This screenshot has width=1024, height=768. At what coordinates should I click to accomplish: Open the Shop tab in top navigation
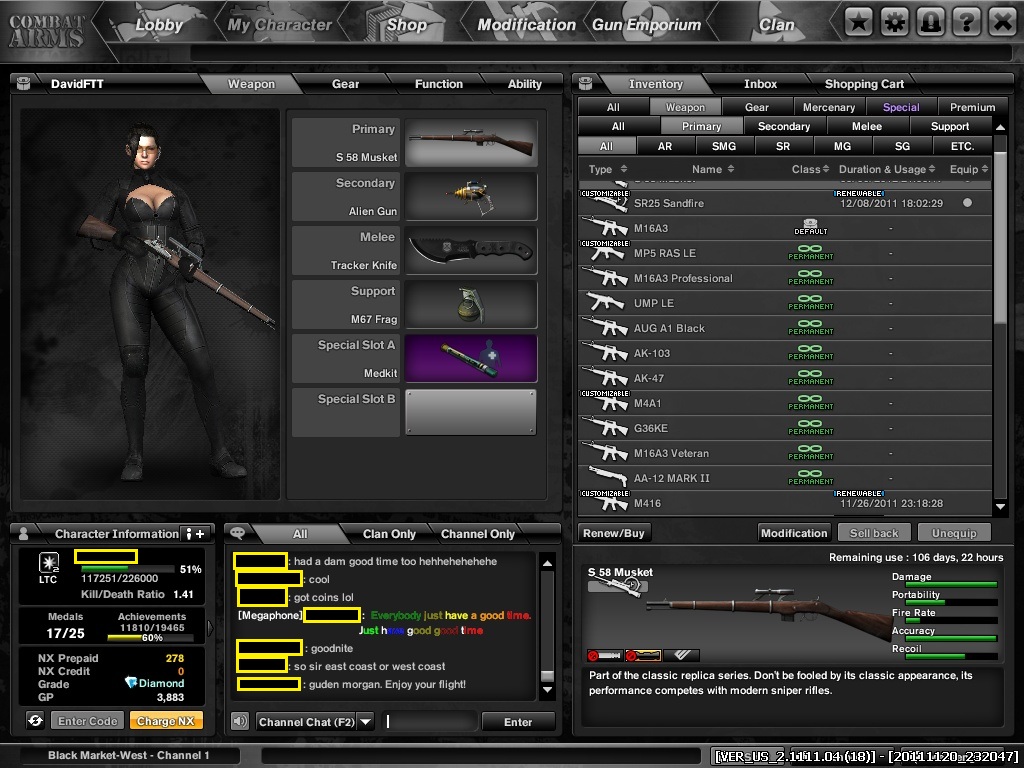(406, 25)
